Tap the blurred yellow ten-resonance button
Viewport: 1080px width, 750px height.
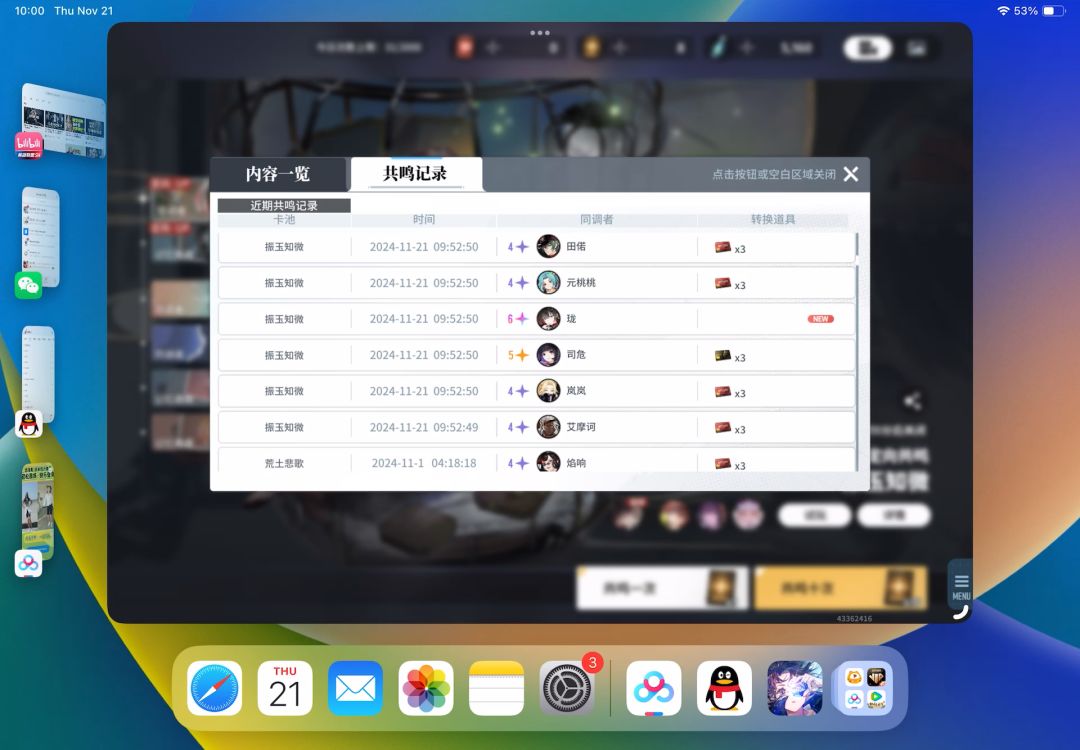[x=841, y=588]
